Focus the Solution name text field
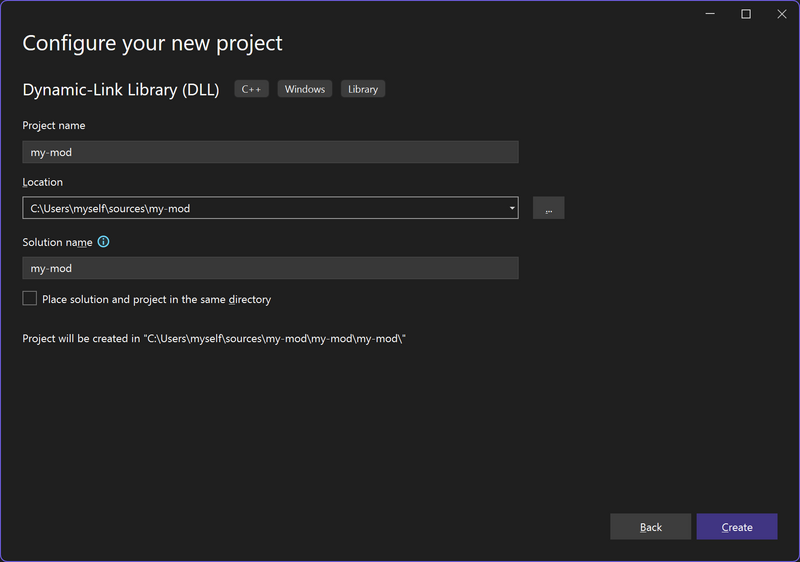800x562 pixels. (270, 268)
